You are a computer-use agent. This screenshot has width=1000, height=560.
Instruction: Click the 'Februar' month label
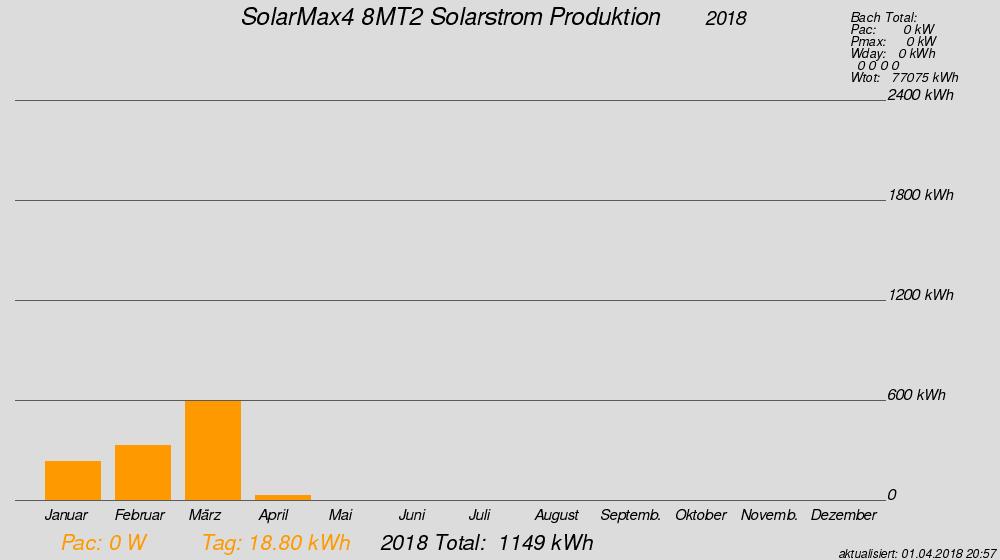tap(140, 515)
